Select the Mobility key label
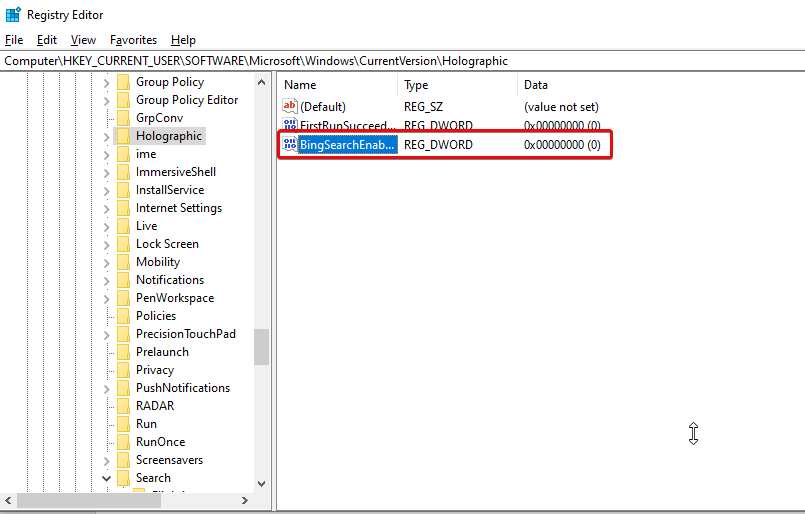 tap(158, 262)
